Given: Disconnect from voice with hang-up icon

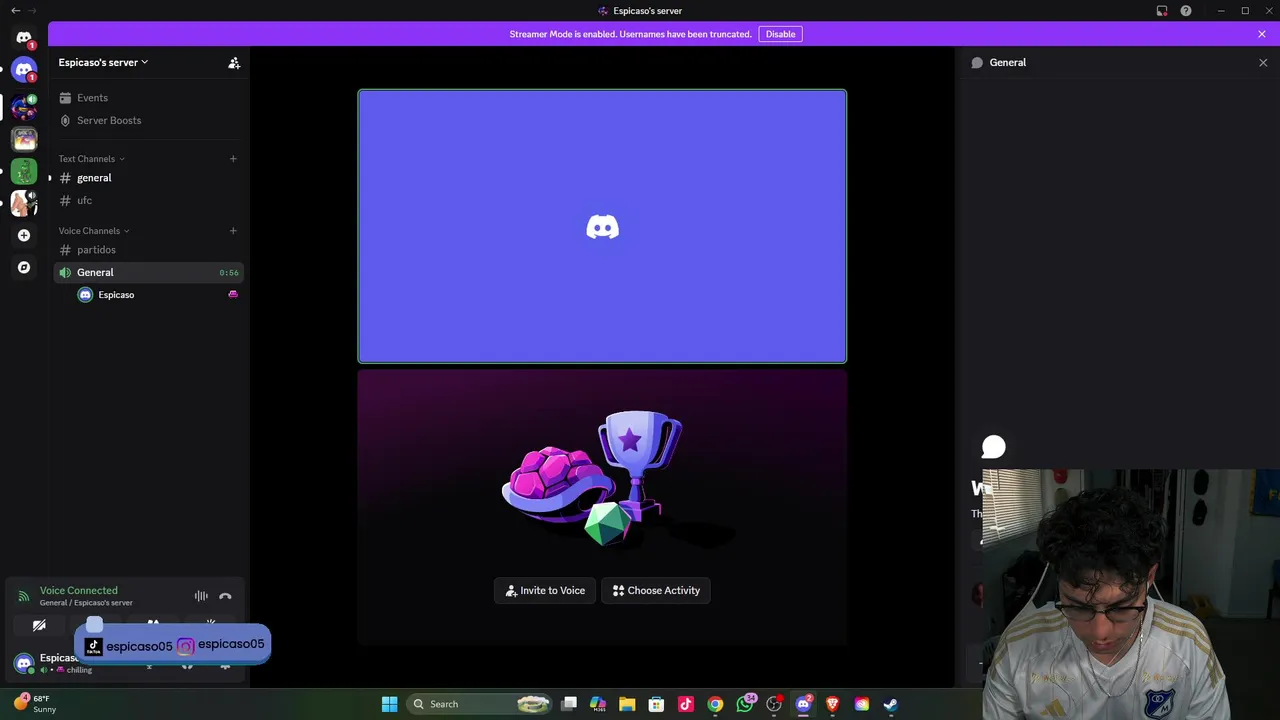Looking at the screenshot, I should pos(225,597).
